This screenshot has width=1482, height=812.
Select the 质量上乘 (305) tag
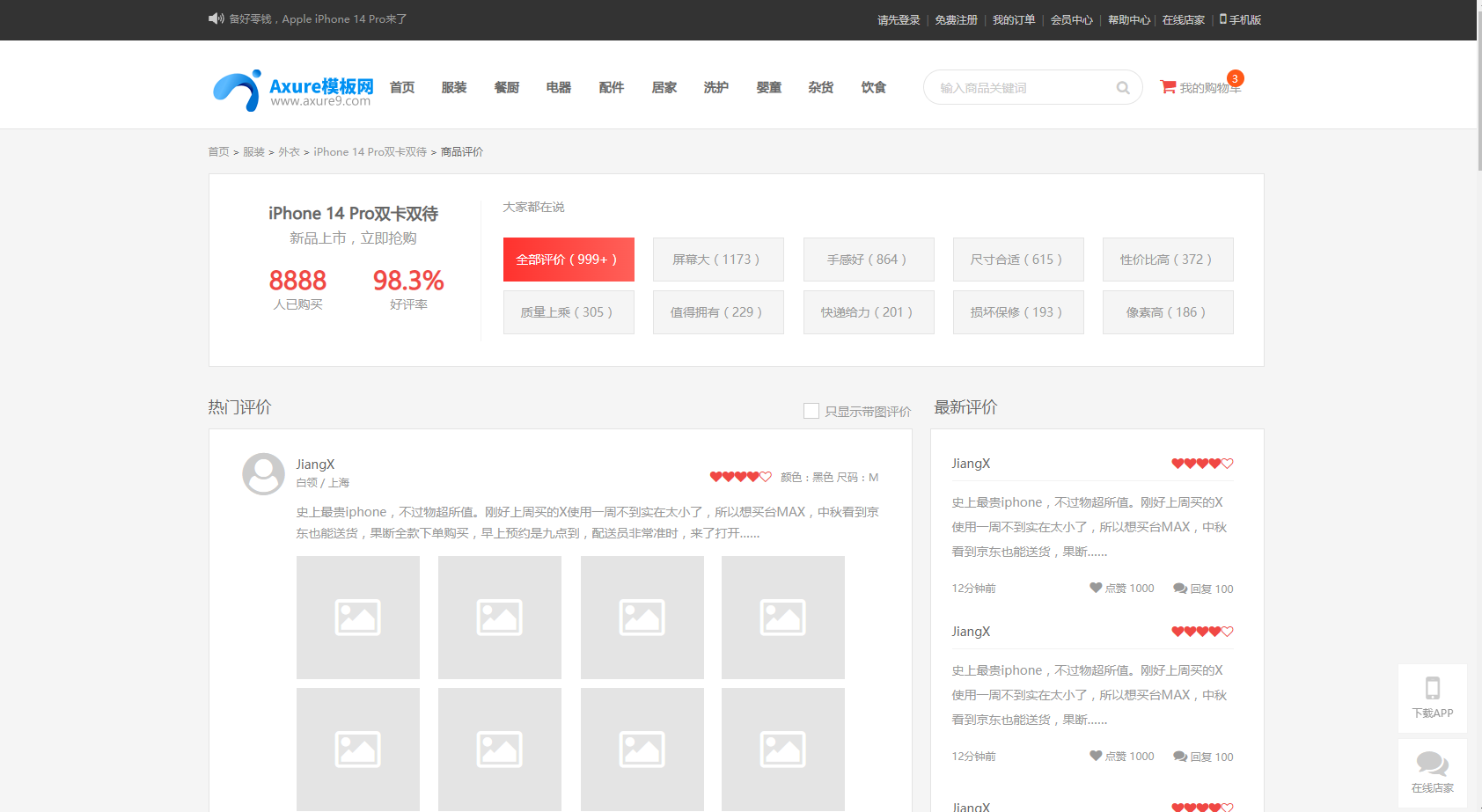click(x=569, y=312)
